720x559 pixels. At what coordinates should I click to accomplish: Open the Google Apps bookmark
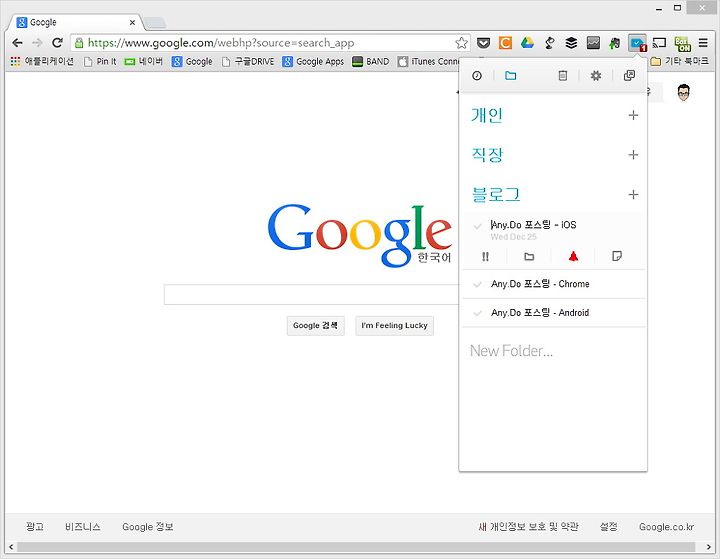tap(313, 61)
